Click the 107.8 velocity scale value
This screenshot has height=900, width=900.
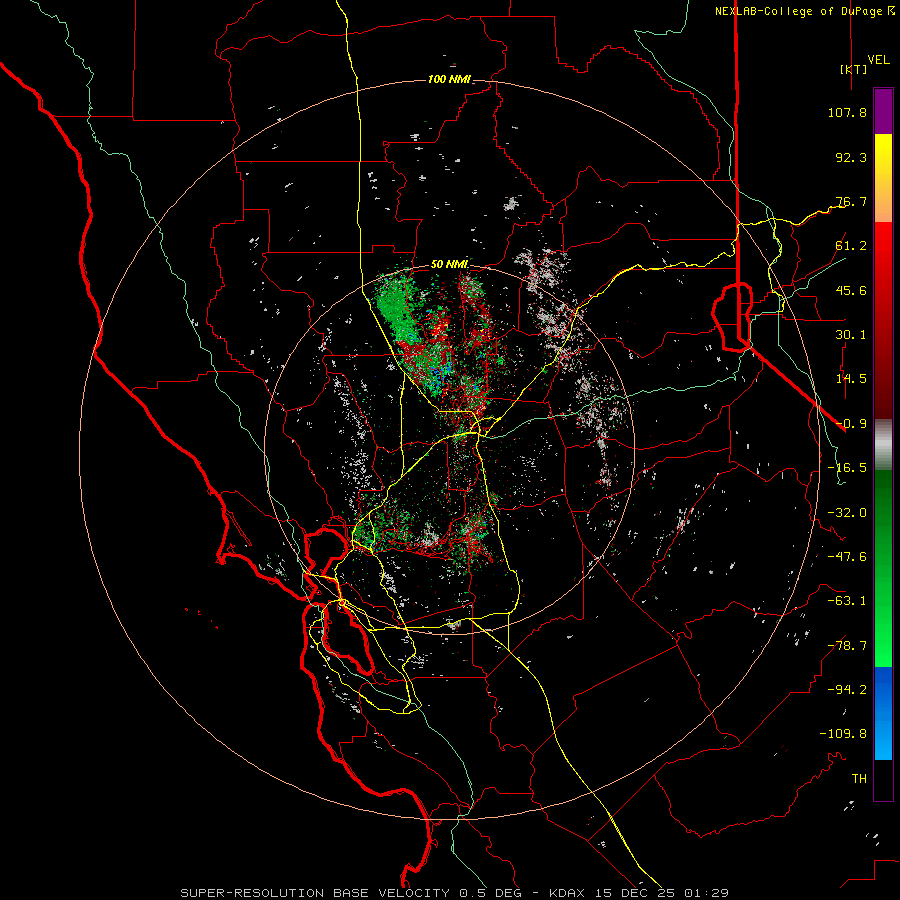[847, 112]
